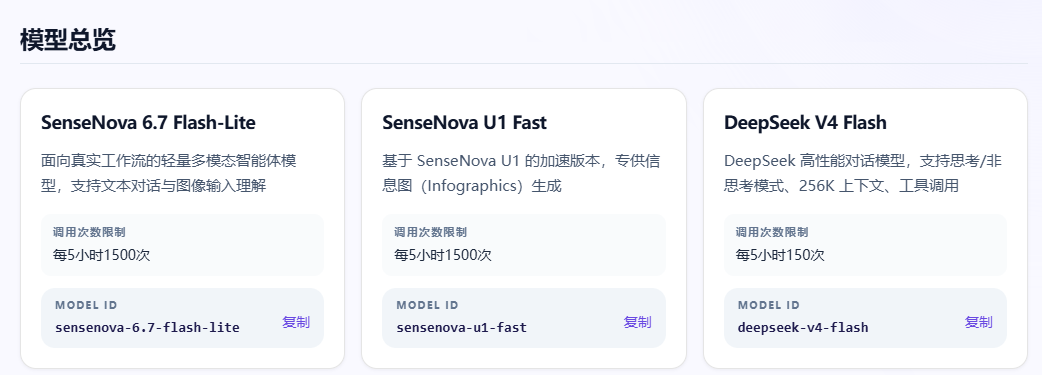
Task: Click the SenseNova 6.7 Flash-Lite card title
Action: (x=148, y=123)
